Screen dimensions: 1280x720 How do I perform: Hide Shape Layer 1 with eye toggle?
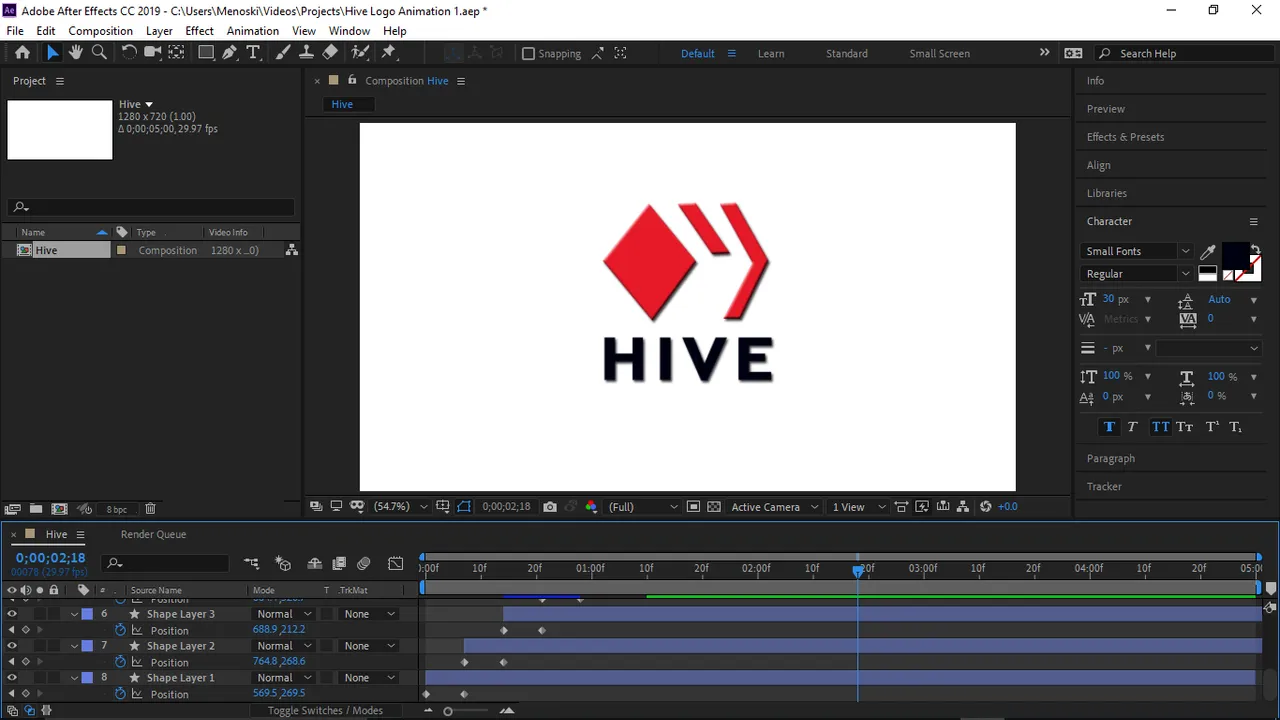coord(12,678)
